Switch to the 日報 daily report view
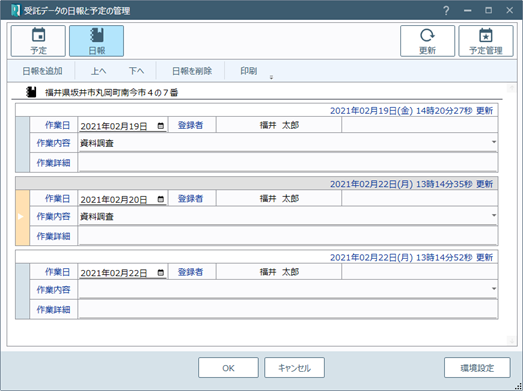Screen dimensions: 523x391 (96, 41)
